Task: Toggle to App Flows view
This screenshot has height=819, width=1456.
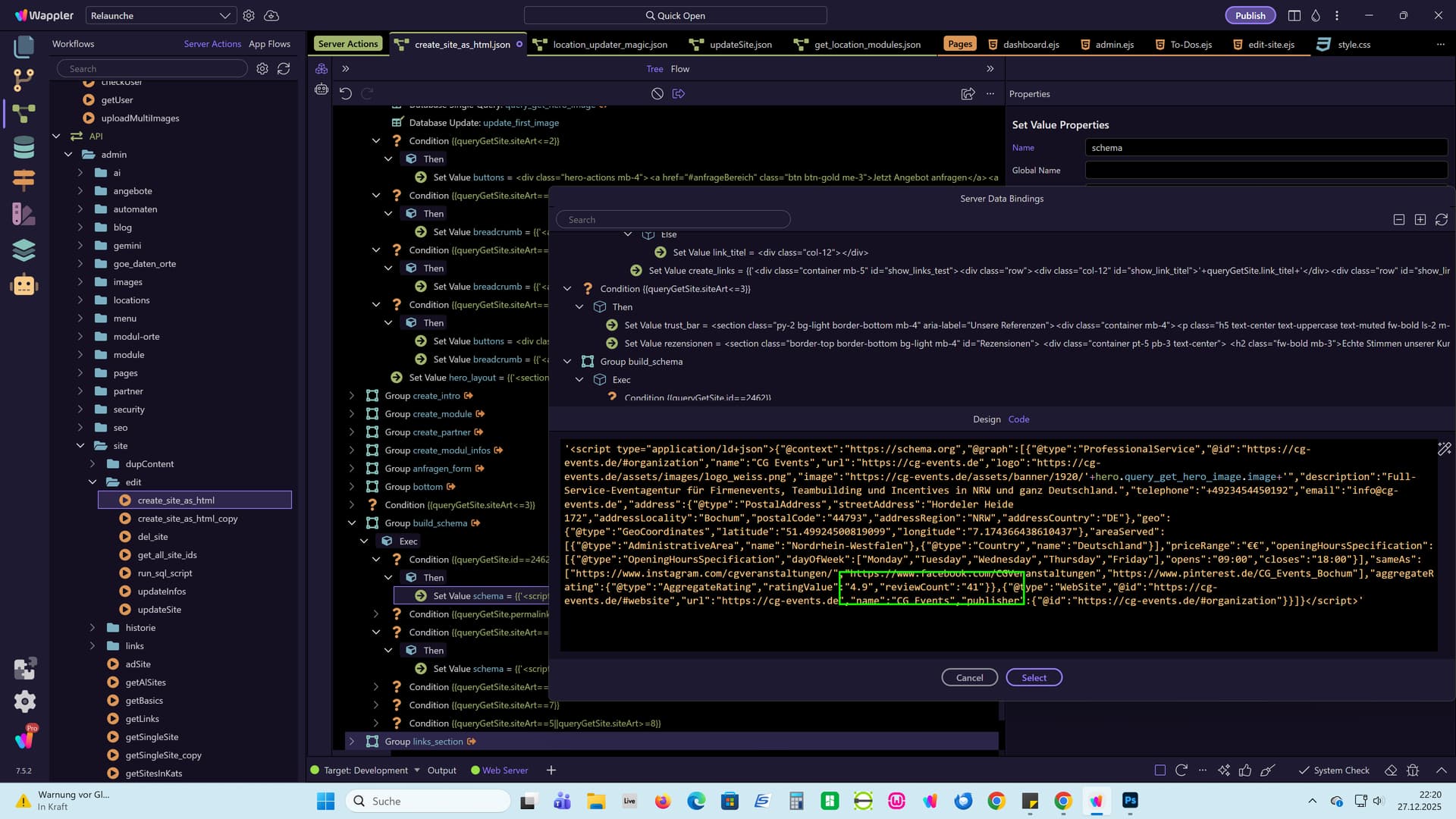Action: tap(269, 44)
